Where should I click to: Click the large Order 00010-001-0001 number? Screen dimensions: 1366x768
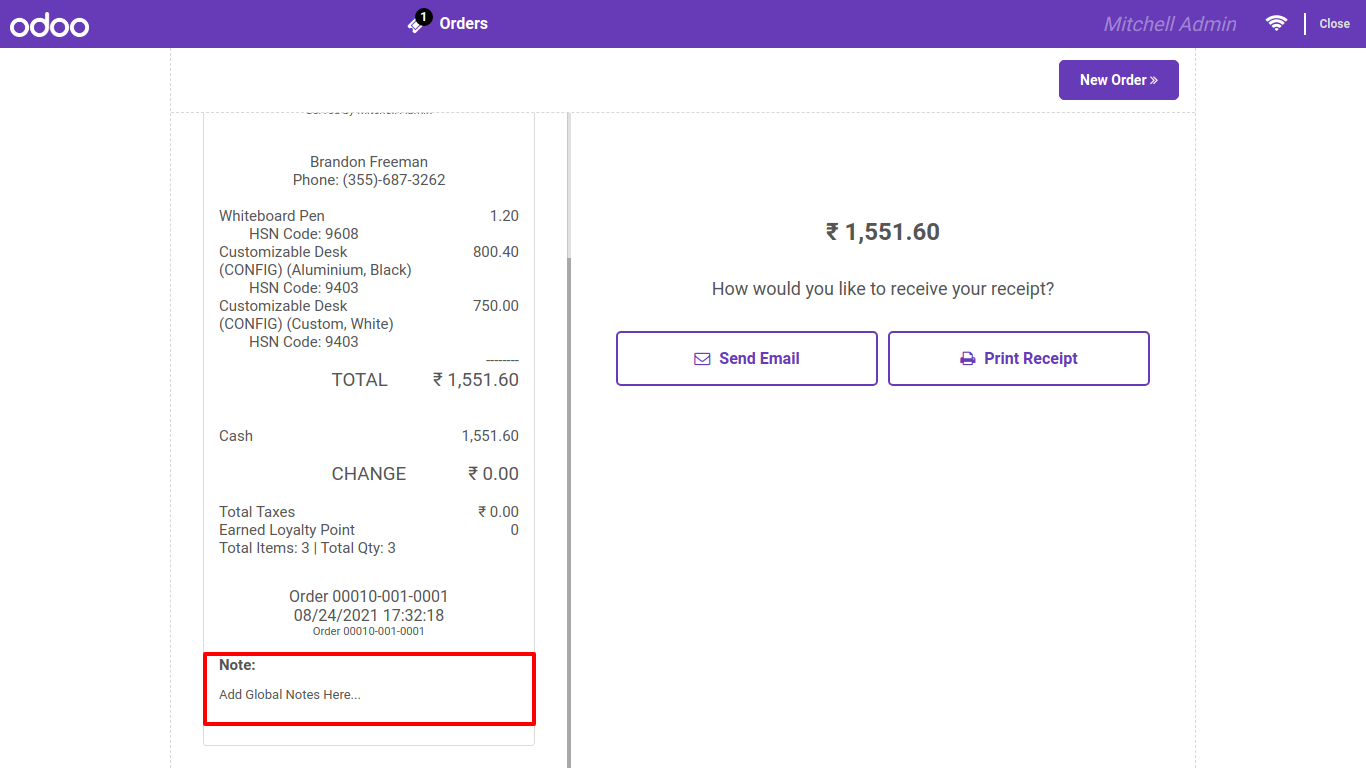[x=369, y=597]
